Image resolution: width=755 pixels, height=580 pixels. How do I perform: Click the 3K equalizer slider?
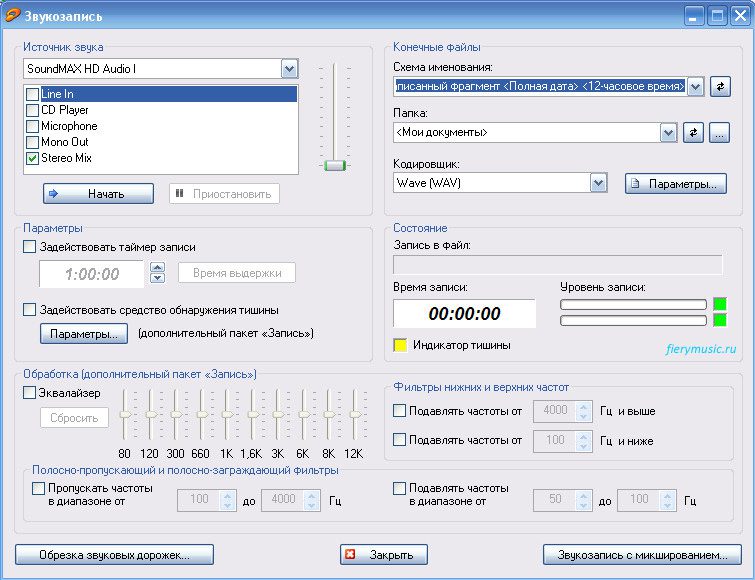(x=278, y=414)
